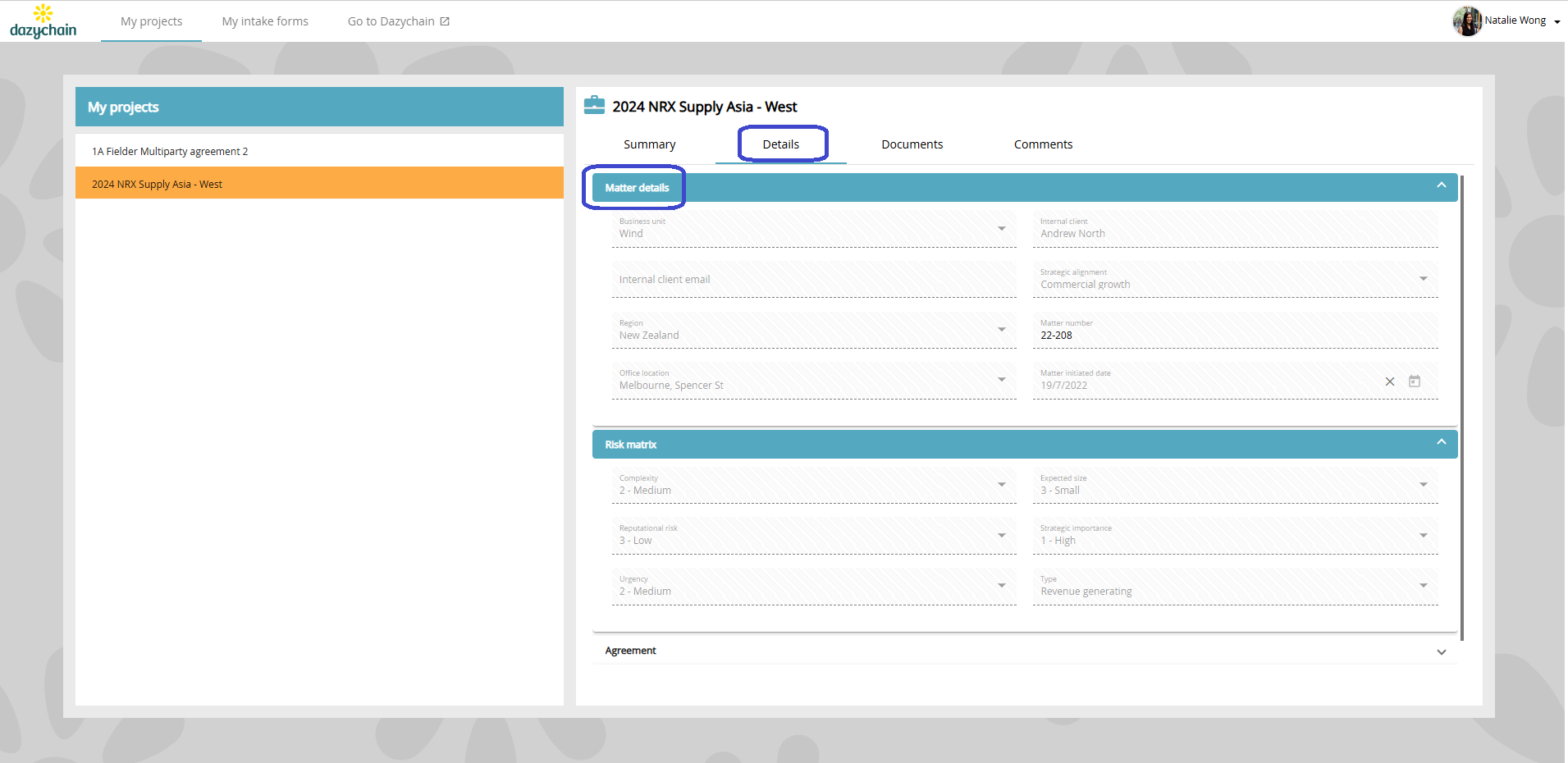Select project 2024 NRX Supply Asia - West

click(x=319, y=183)
